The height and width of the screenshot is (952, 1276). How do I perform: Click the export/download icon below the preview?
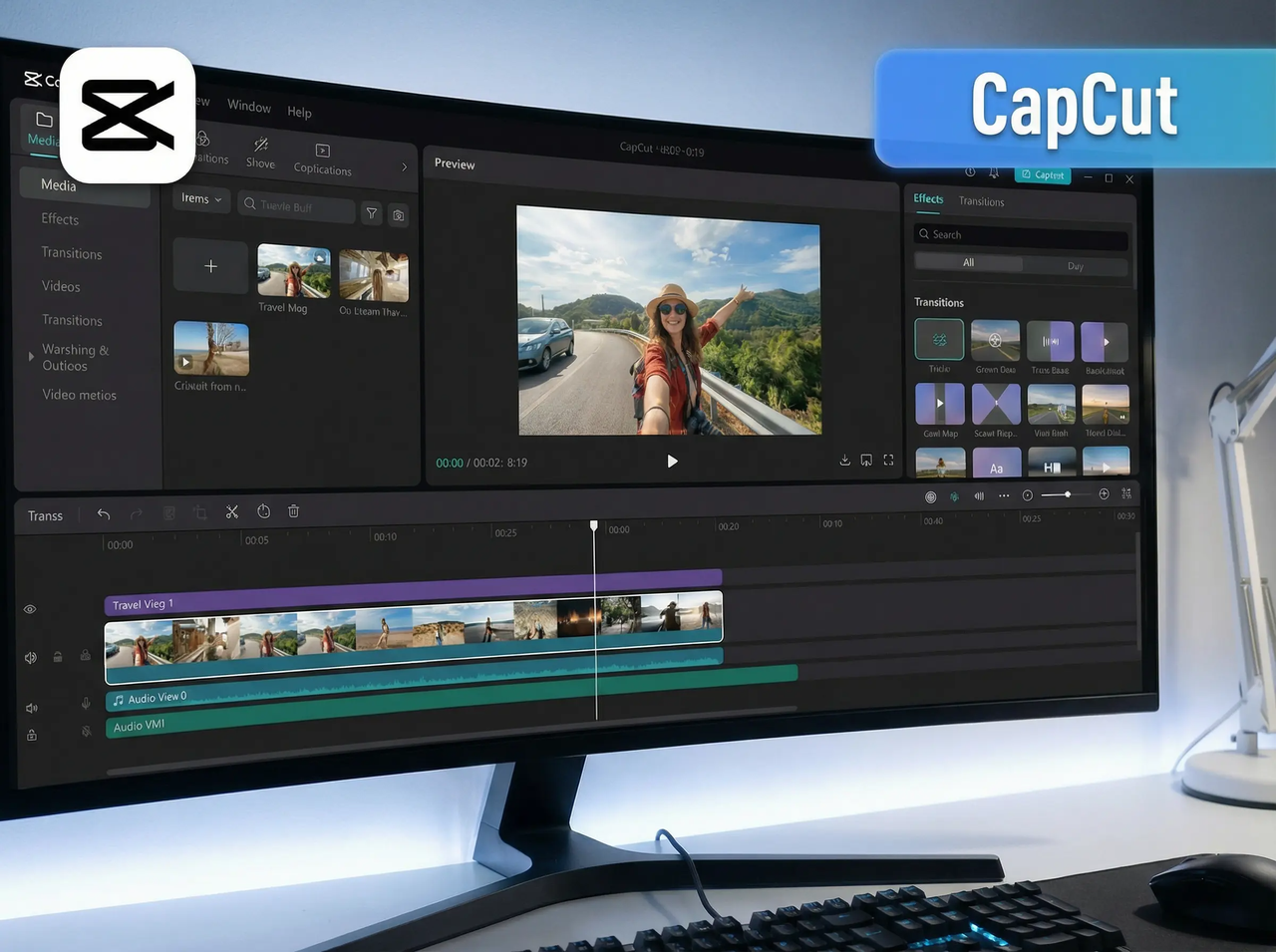844,460
